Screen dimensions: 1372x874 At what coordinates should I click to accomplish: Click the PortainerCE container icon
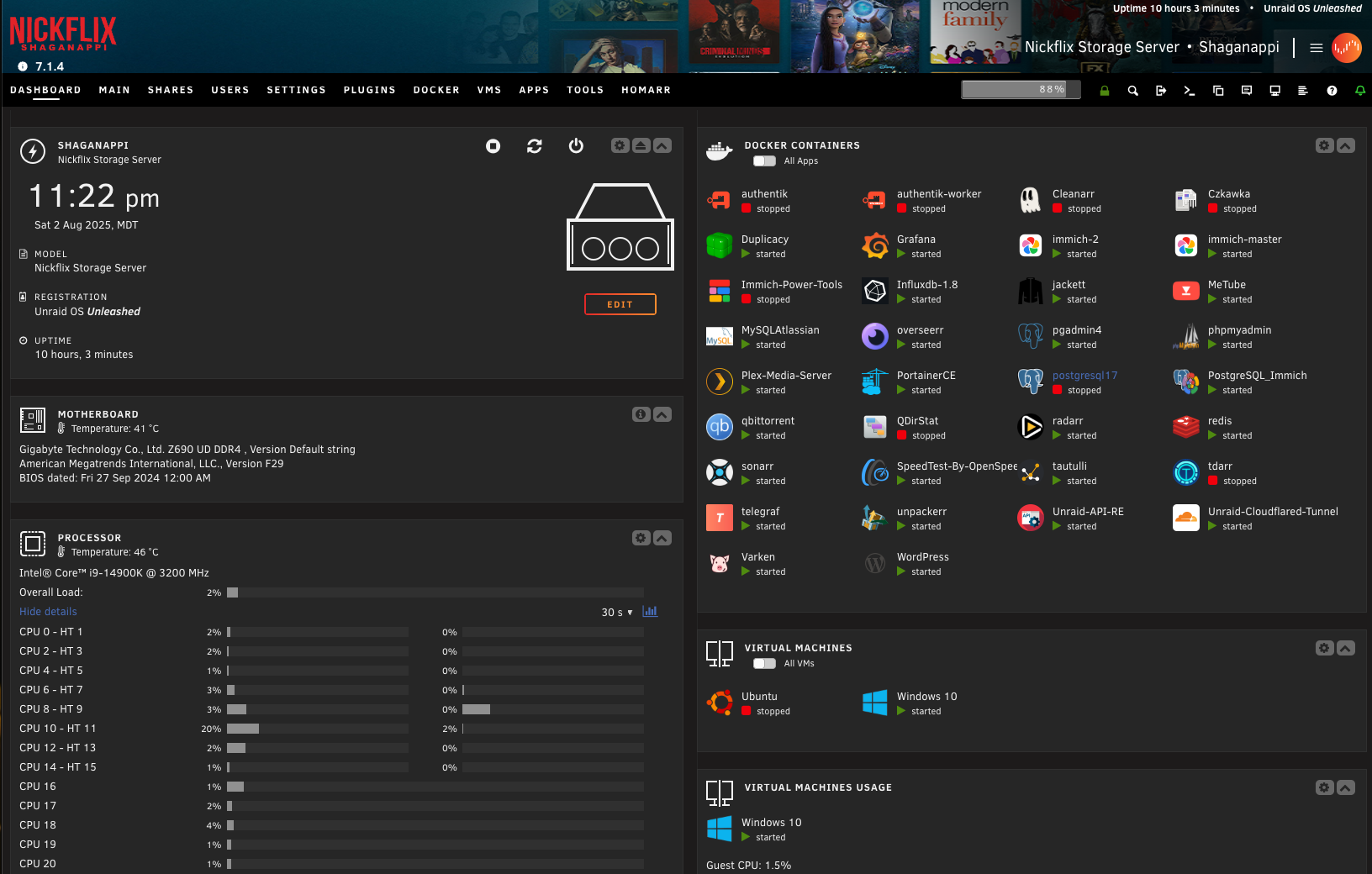click(875, 382)
